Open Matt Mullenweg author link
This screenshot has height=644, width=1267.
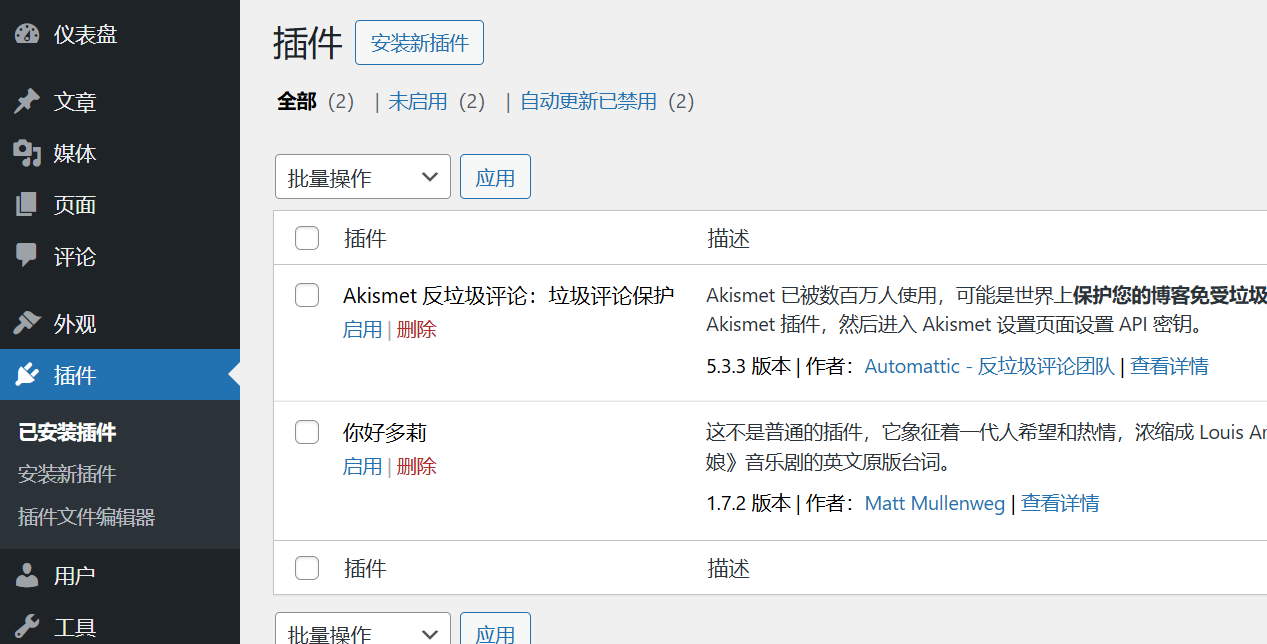point(934,502)
